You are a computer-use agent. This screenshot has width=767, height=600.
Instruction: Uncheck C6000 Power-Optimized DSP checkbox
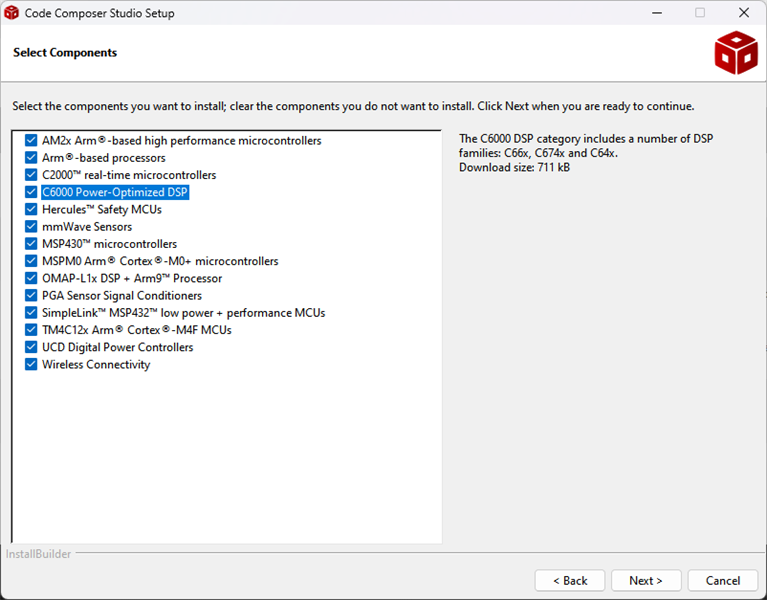tap(31, 192)
